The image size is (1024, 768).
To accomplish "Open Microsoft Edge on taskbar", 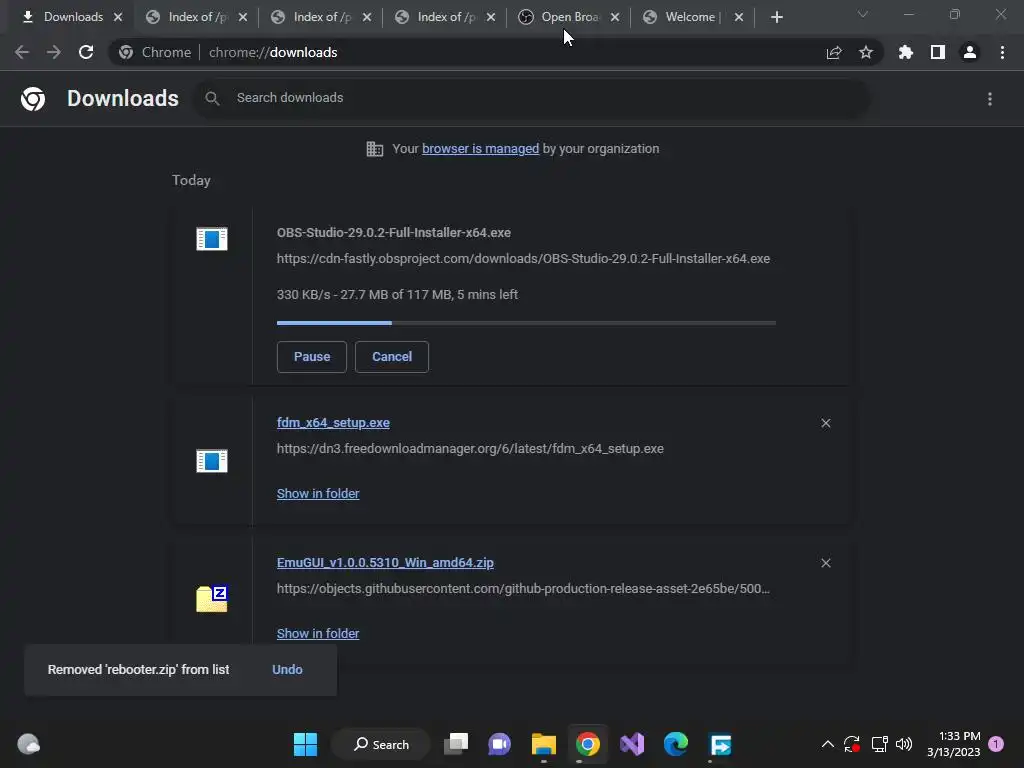I will coord(676,744).
